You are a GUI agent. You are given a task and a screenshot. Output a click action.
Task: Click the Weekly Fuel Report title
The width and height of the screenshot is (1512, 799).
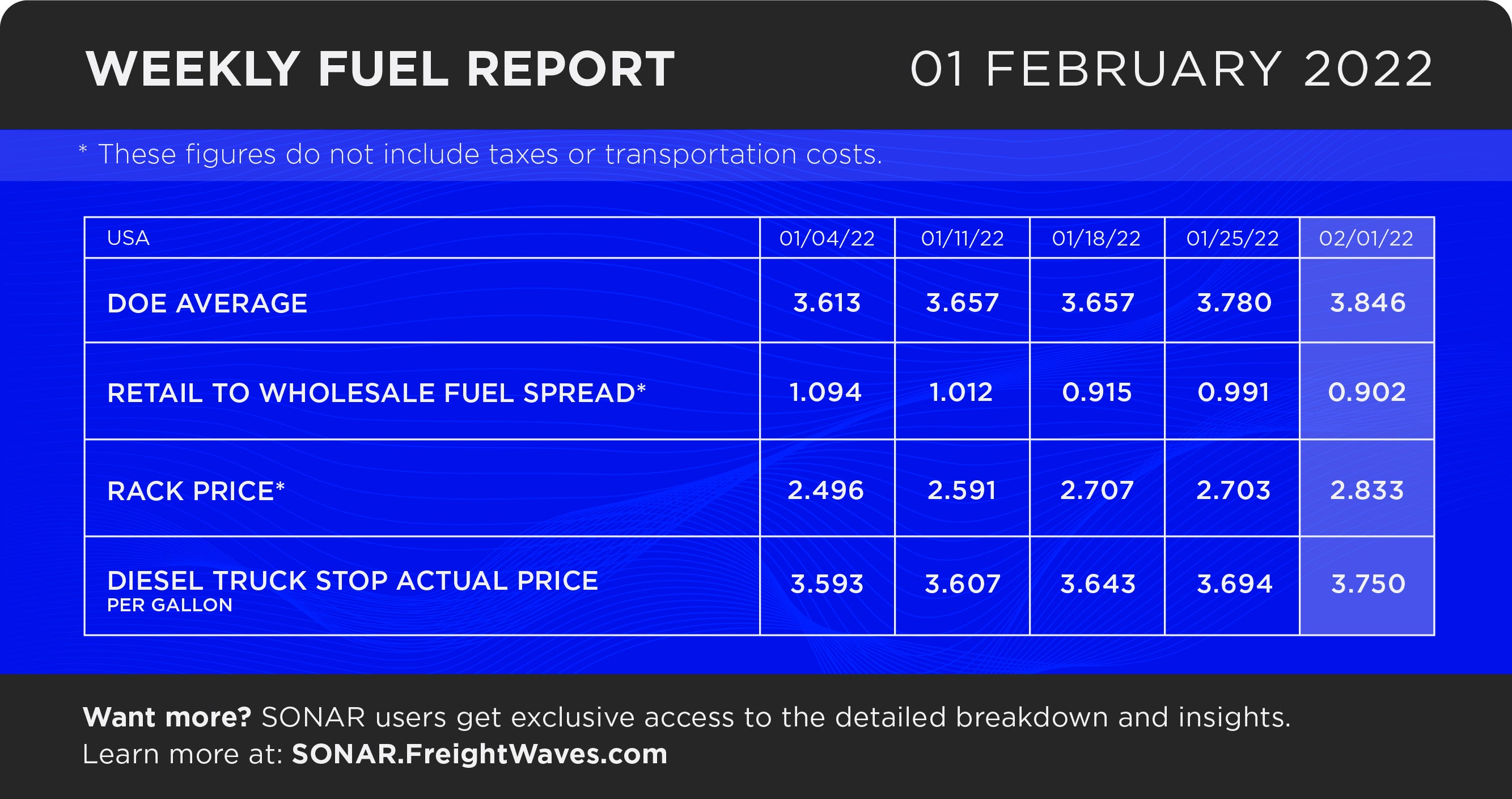pos(380,69)
